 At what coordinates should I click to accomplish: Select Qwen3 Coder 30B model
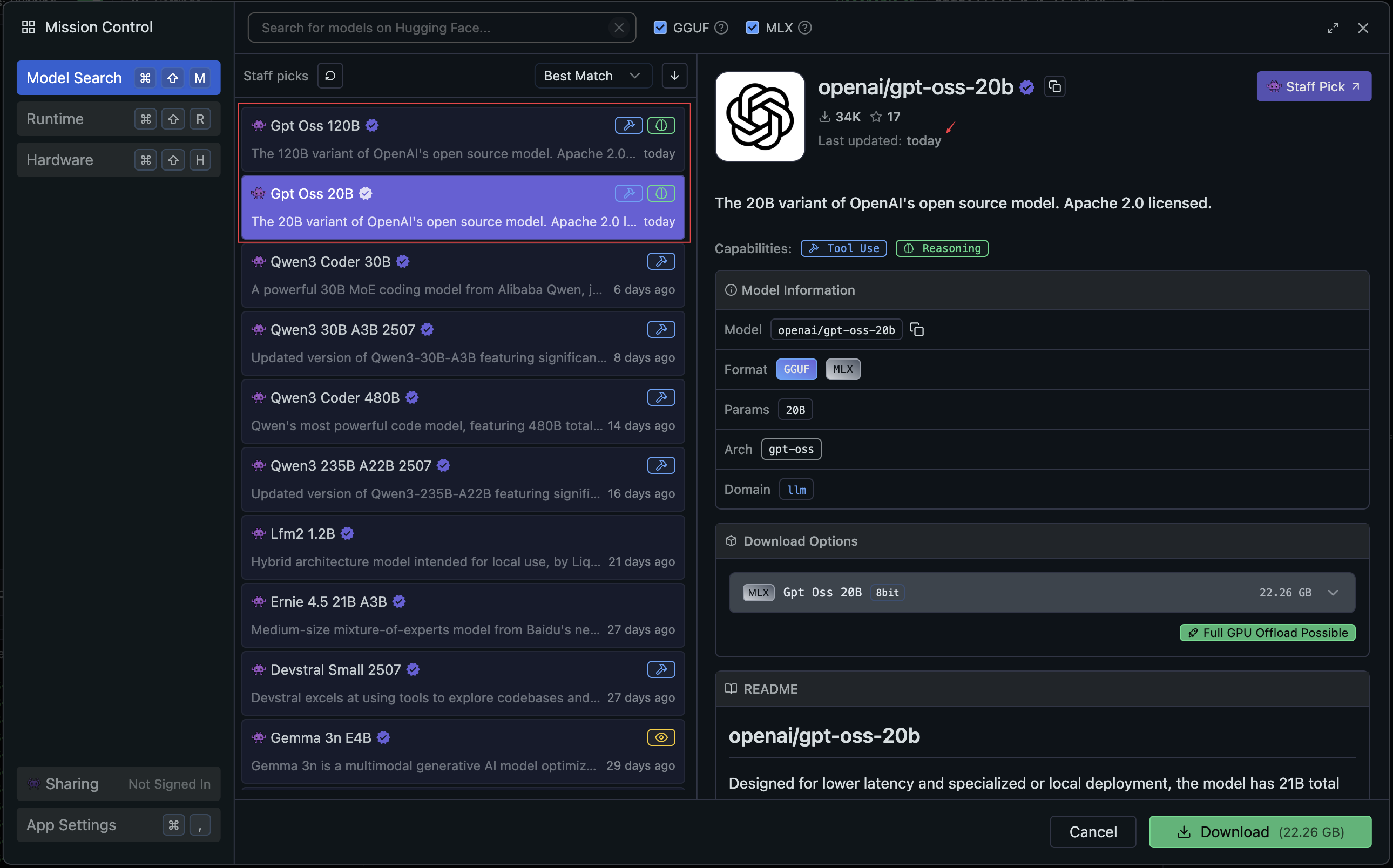tap(463, 275)
